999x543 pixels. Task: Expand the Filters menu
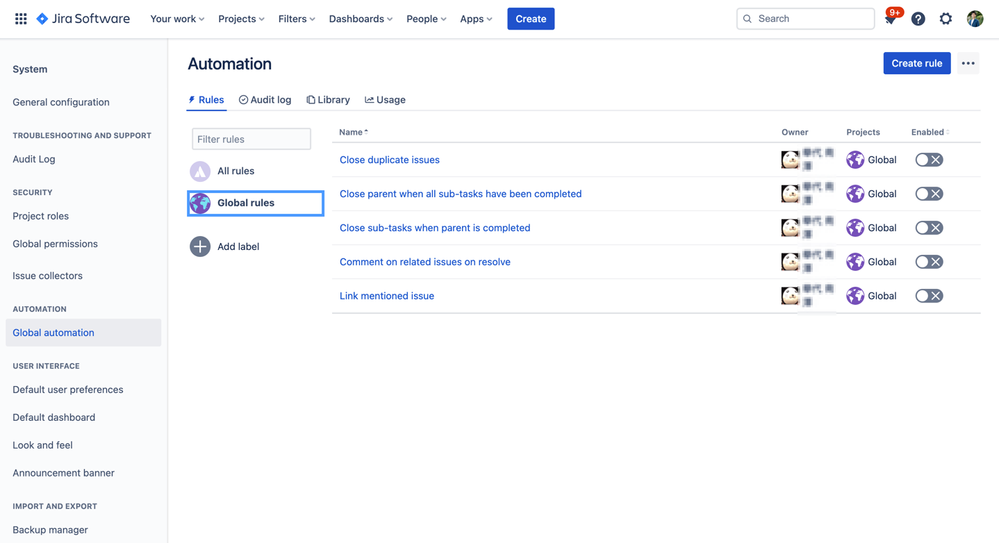point(296,18)
